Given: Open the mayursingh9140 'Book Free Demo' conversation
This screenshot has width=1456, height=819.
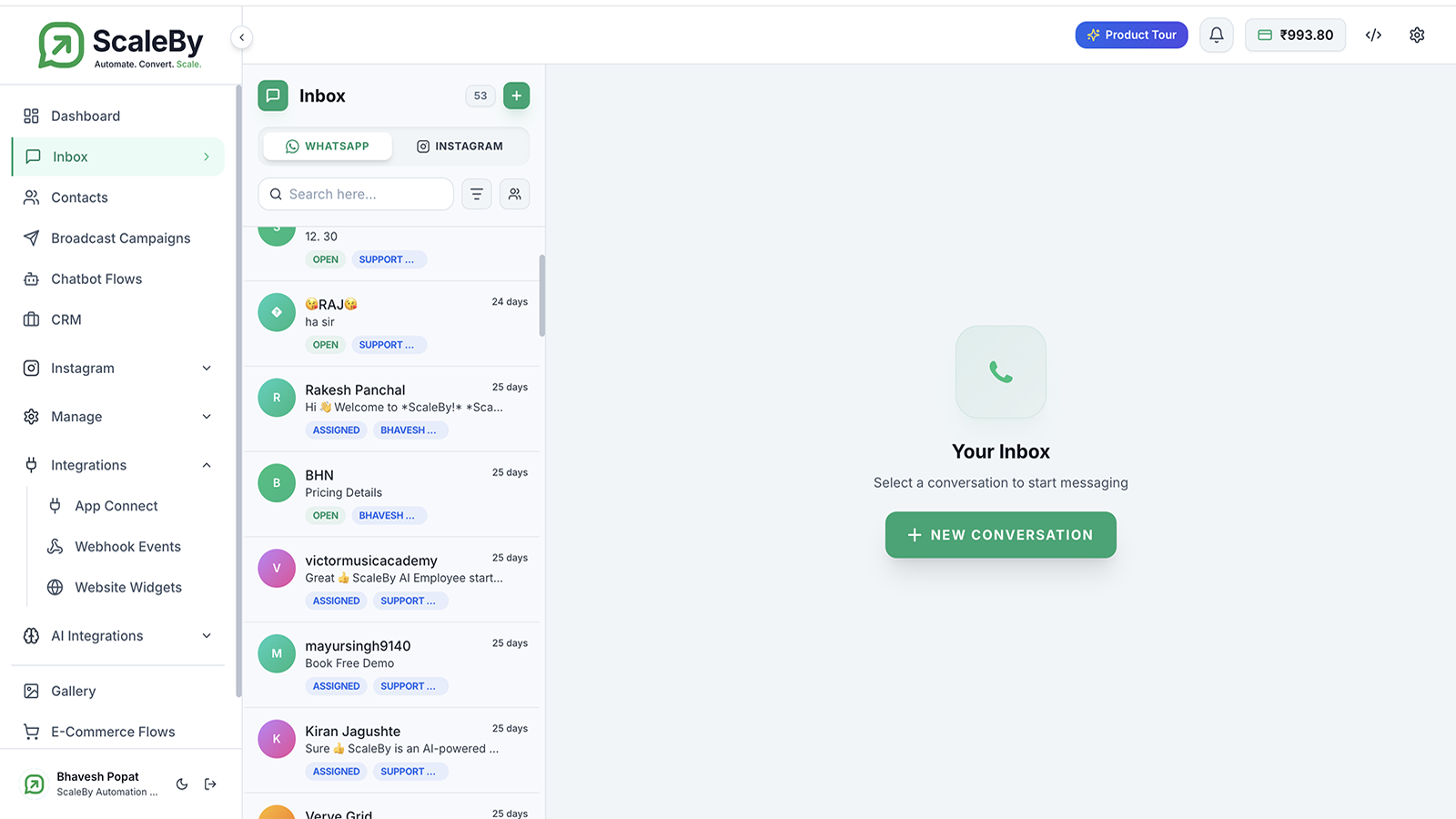Looking at the screenshot, I should click(391, 665).
